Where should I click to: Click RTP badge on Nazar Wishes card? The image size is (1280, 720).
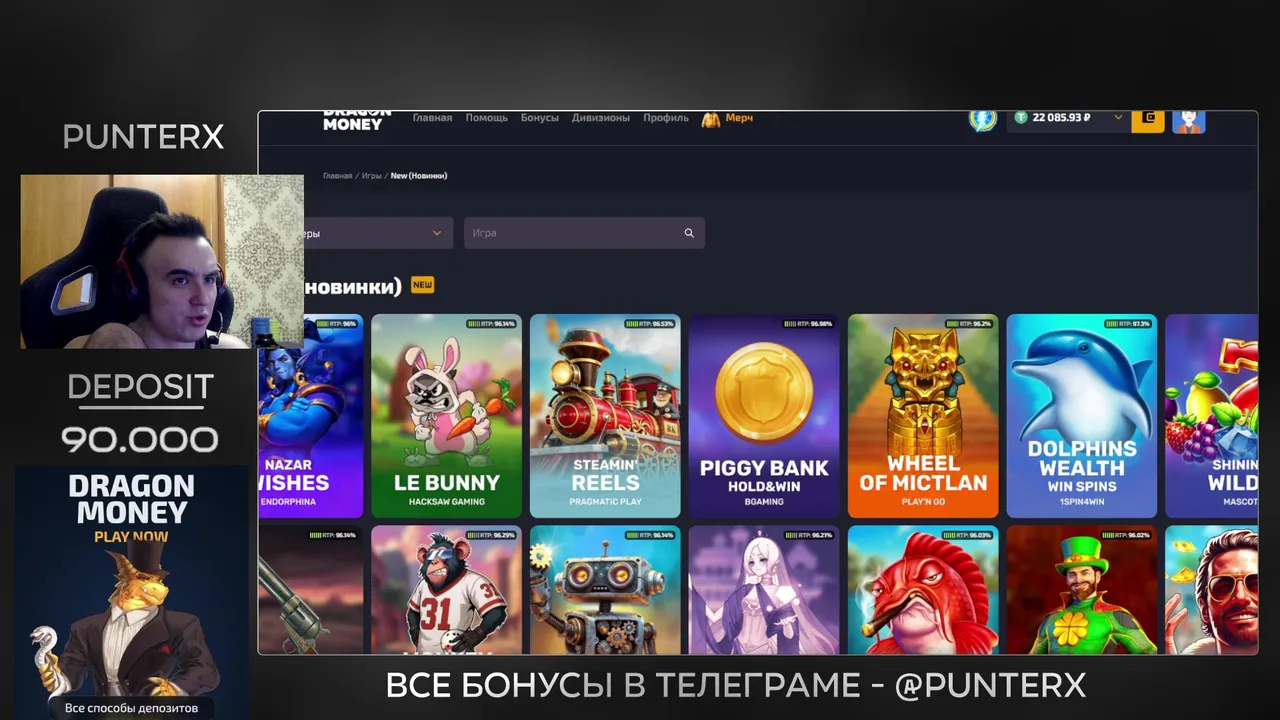tap(336, 324)
